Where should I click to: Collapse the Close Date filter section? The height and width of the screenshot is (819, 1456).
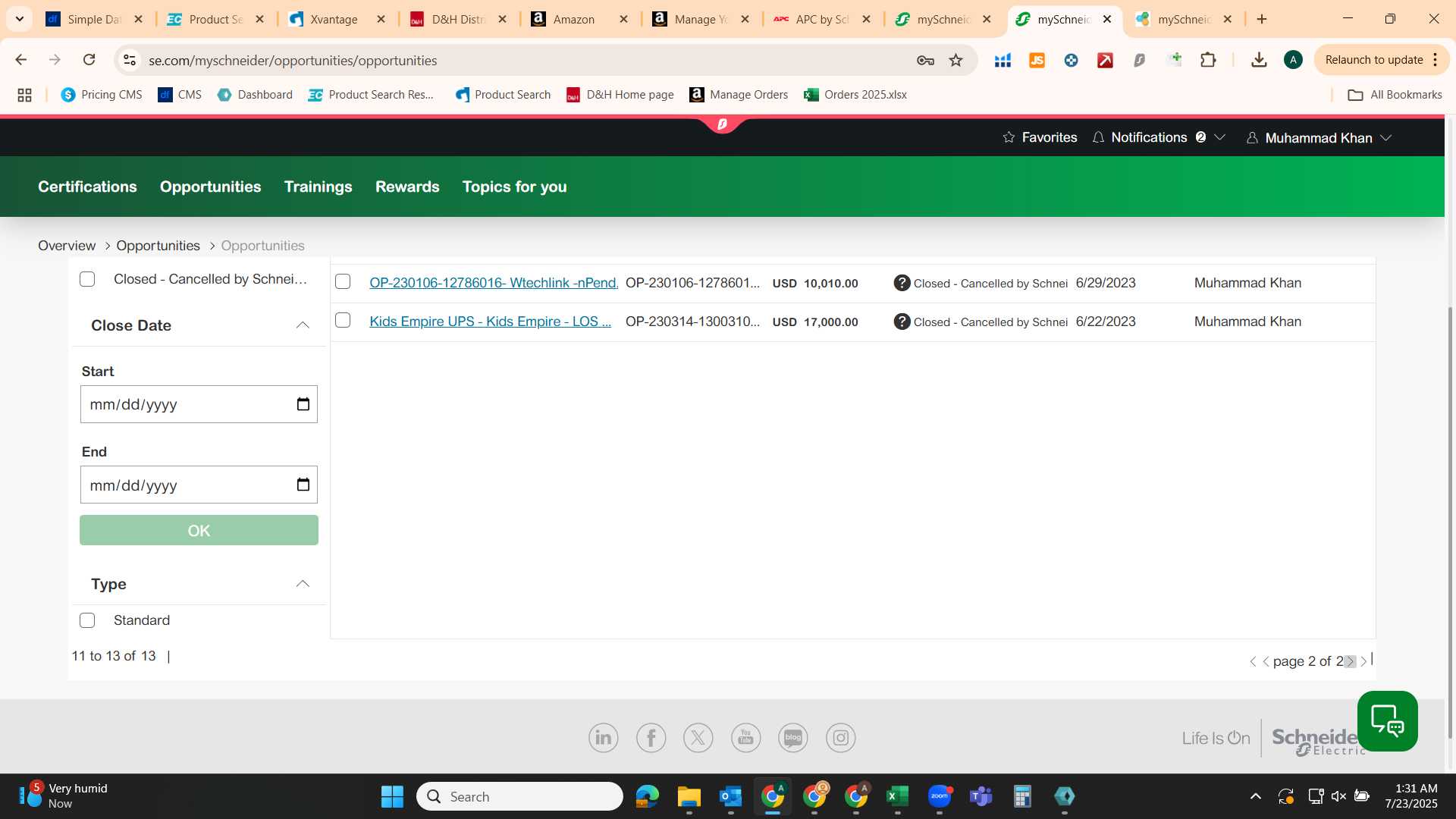point(303,325)
